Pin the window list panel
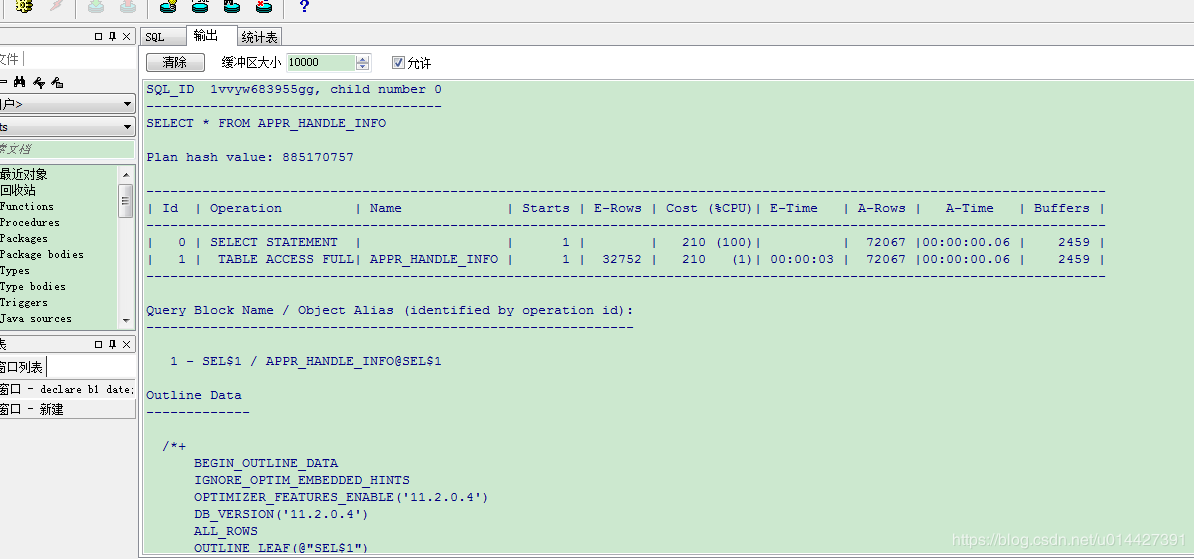Viewport: 1194px width, 559px height. pos(113,344)
